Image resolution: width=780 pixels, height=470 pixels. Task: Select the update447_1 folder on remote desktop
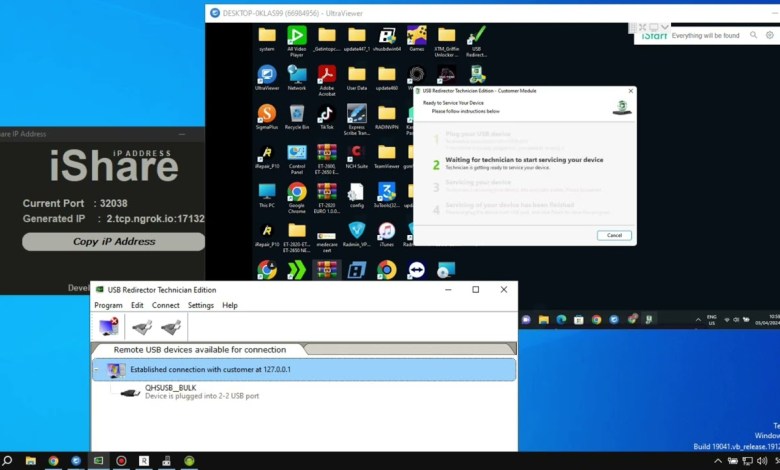(x=357, y=39)
